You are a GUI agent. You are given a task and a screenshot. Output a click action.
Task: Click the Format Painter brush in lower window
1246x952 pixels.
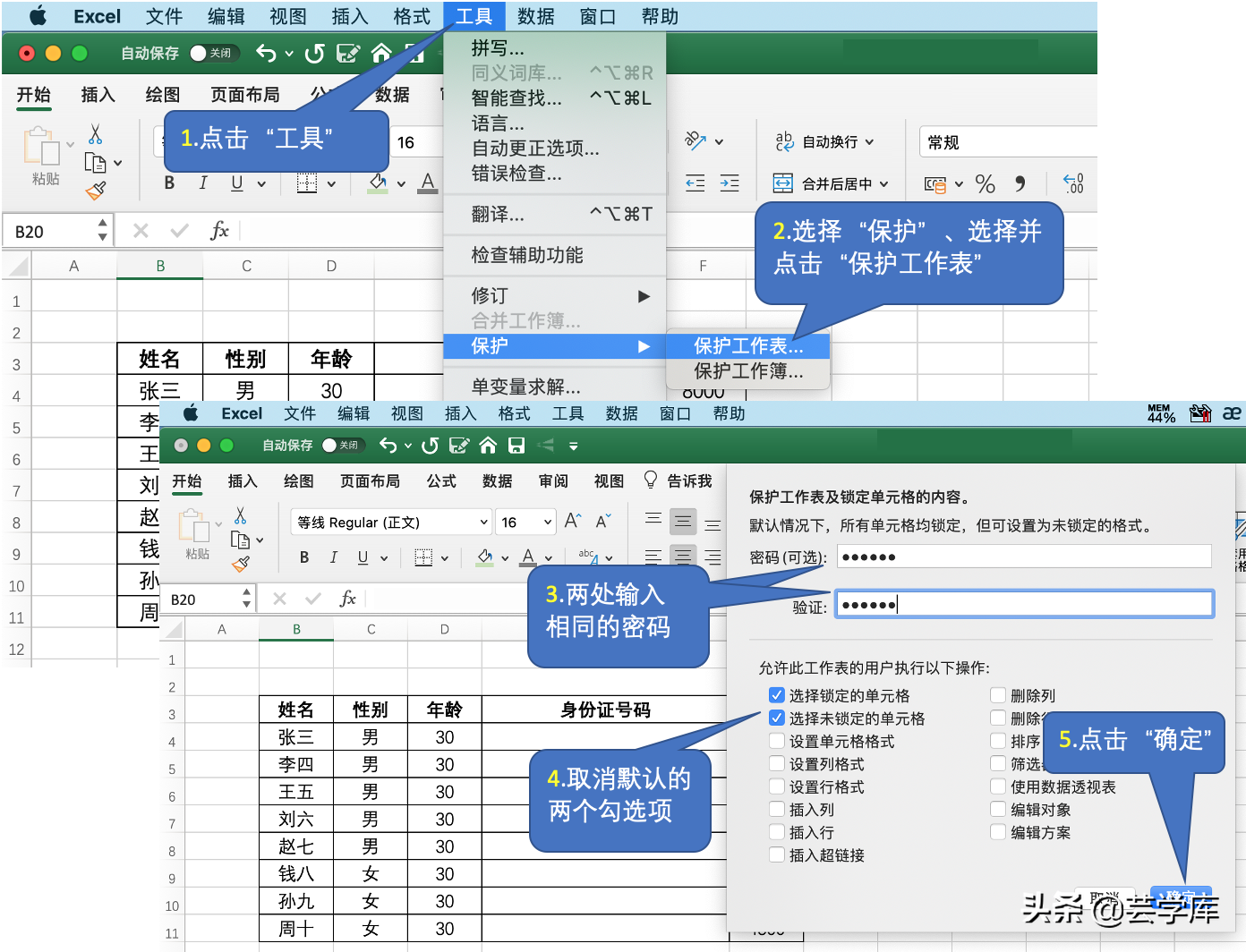(x=240, y=564)
